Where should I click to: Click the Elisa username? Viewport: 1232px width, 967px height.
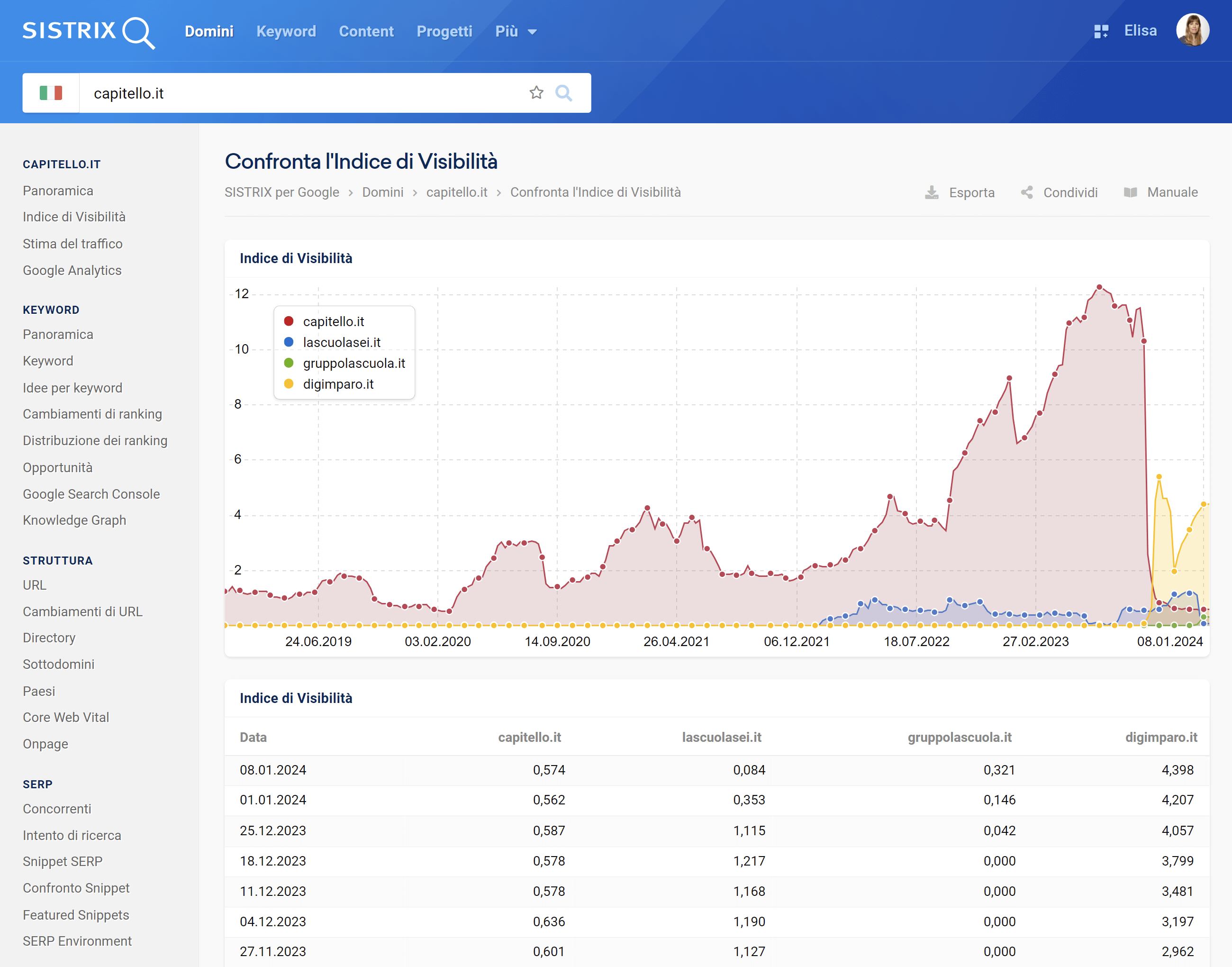click(x=1141, y=30)
